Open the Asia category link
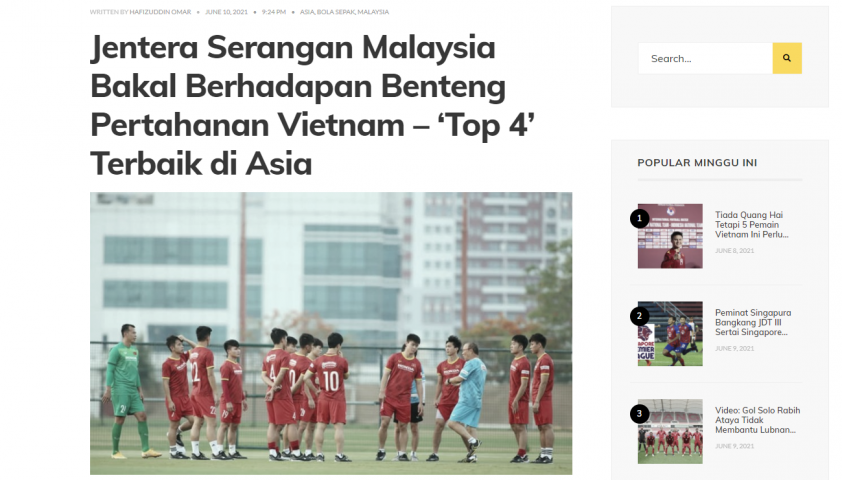The width and height of the screenshot is (842, 480). [307, 12]
